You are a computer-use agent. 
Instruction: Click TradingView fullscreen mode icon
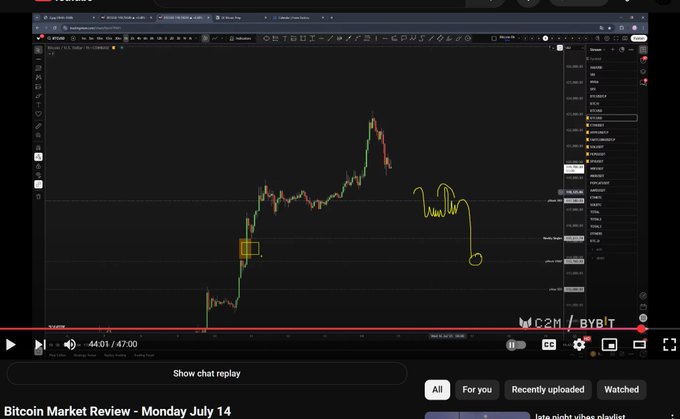pos(616,38)
